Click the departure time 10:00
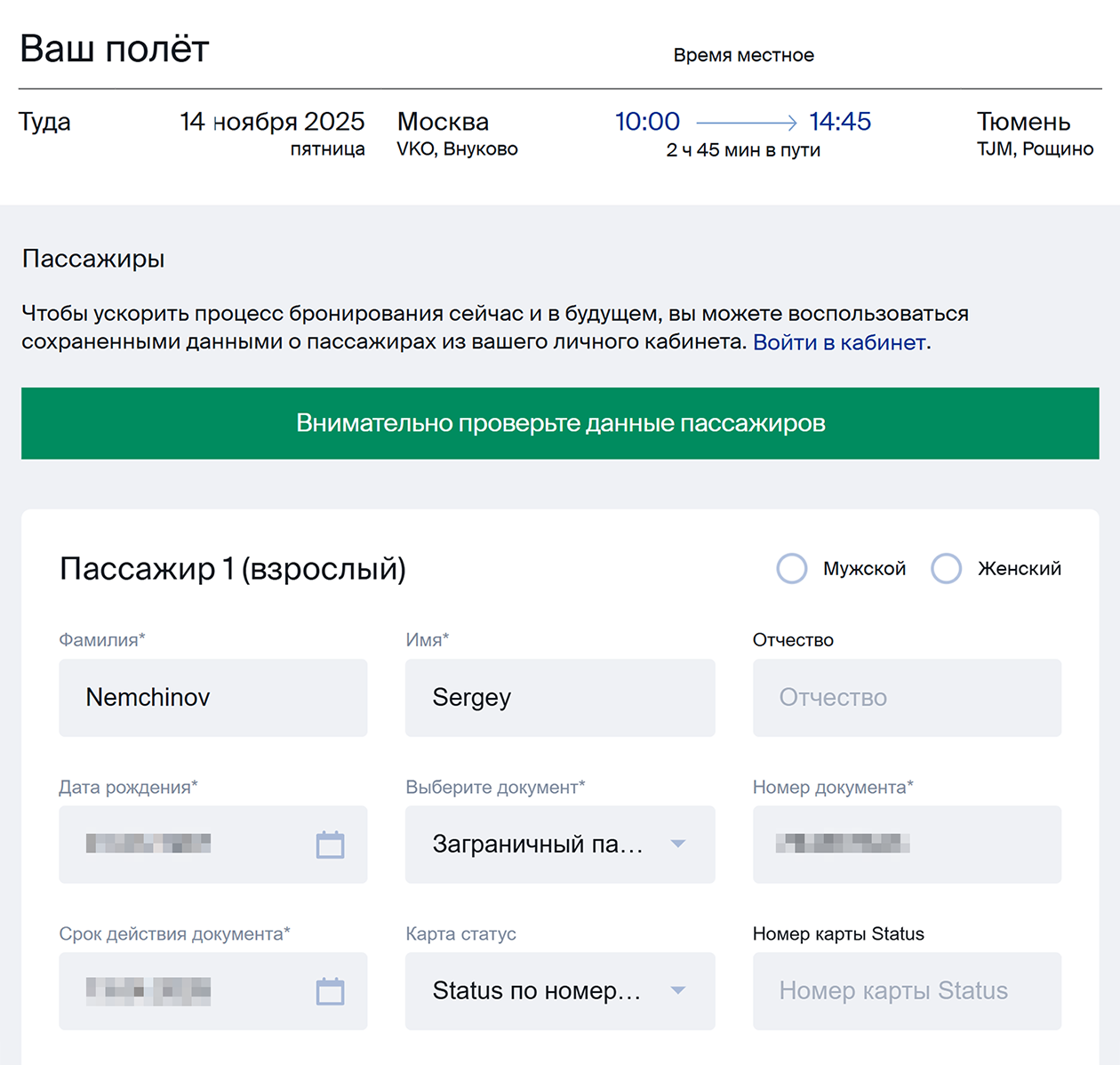This screenshot has width=1120, height=1065. (647, 122)
